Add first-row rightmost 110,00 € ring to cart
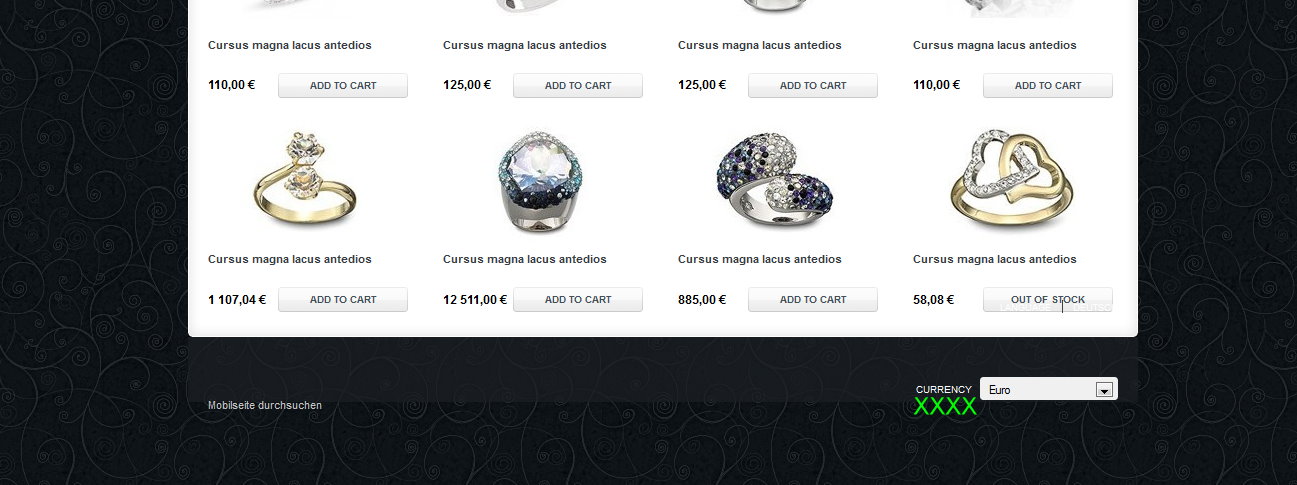1297x485 pixels. pyautogui.click(x=1048, y=85)
